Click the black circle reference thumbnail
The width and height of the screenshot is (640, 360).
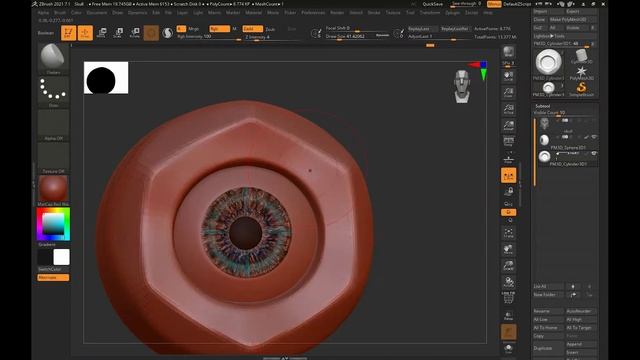106,78
